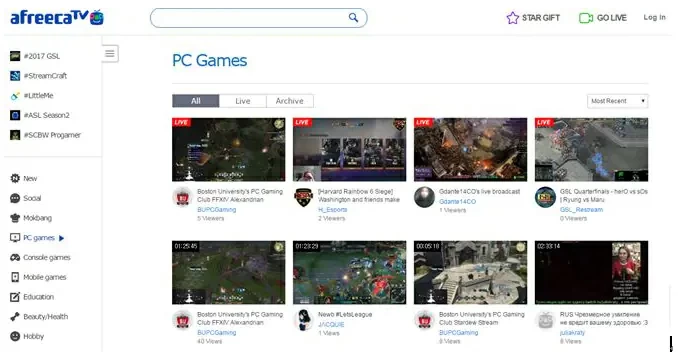Open the #StreamCraft hashtag link

click(x=45, y=76)
